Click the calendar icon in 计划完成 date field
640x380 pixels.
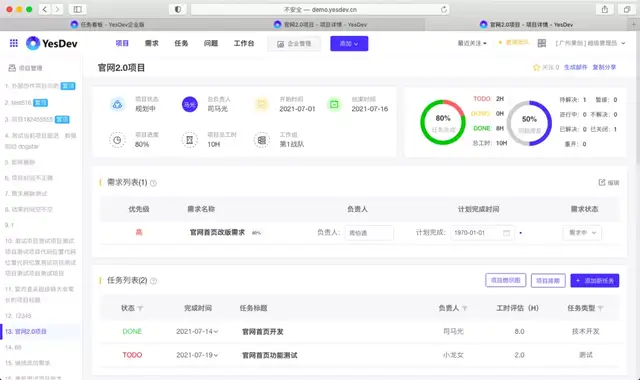(x=506, y=233)
